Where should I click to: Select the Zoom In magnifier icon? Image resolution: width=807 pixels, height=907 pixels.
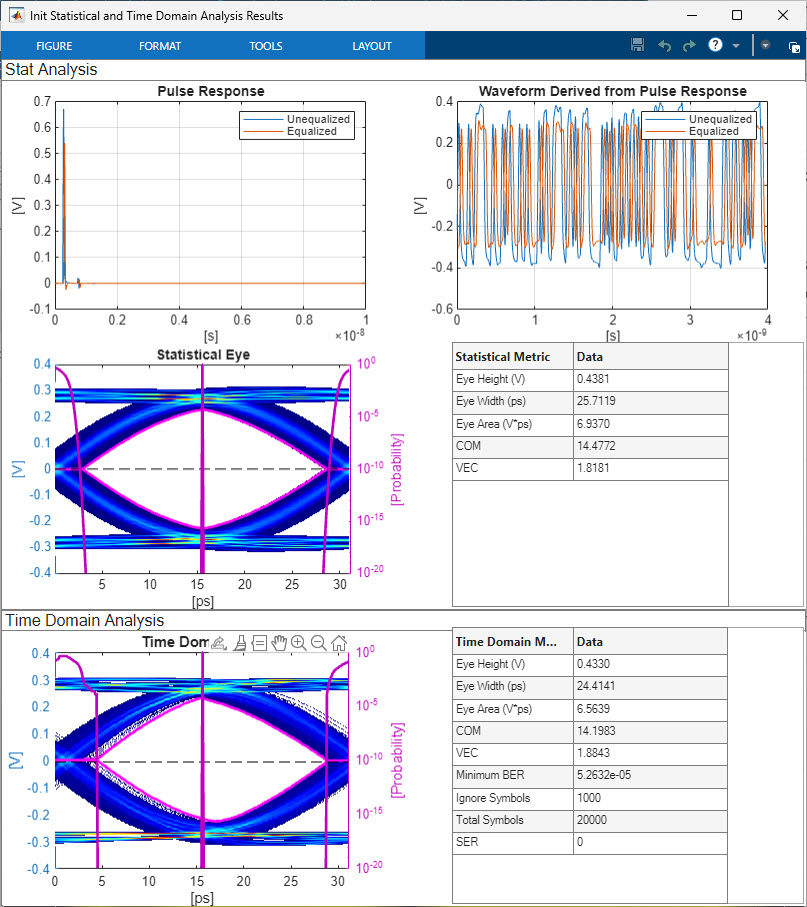tap(299, 643)
